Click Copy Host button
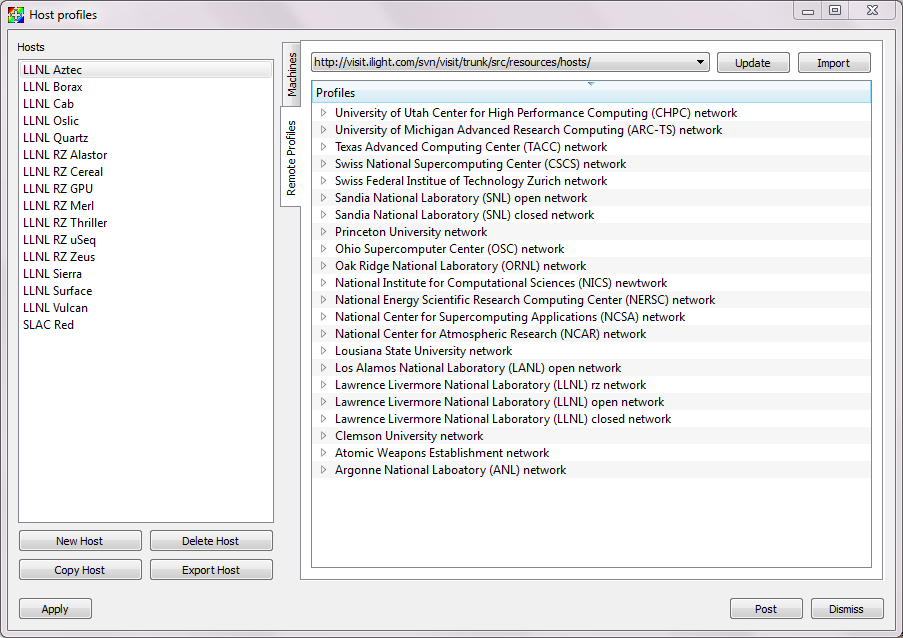Viewport: 903px width, 638px height. point(80,569)
